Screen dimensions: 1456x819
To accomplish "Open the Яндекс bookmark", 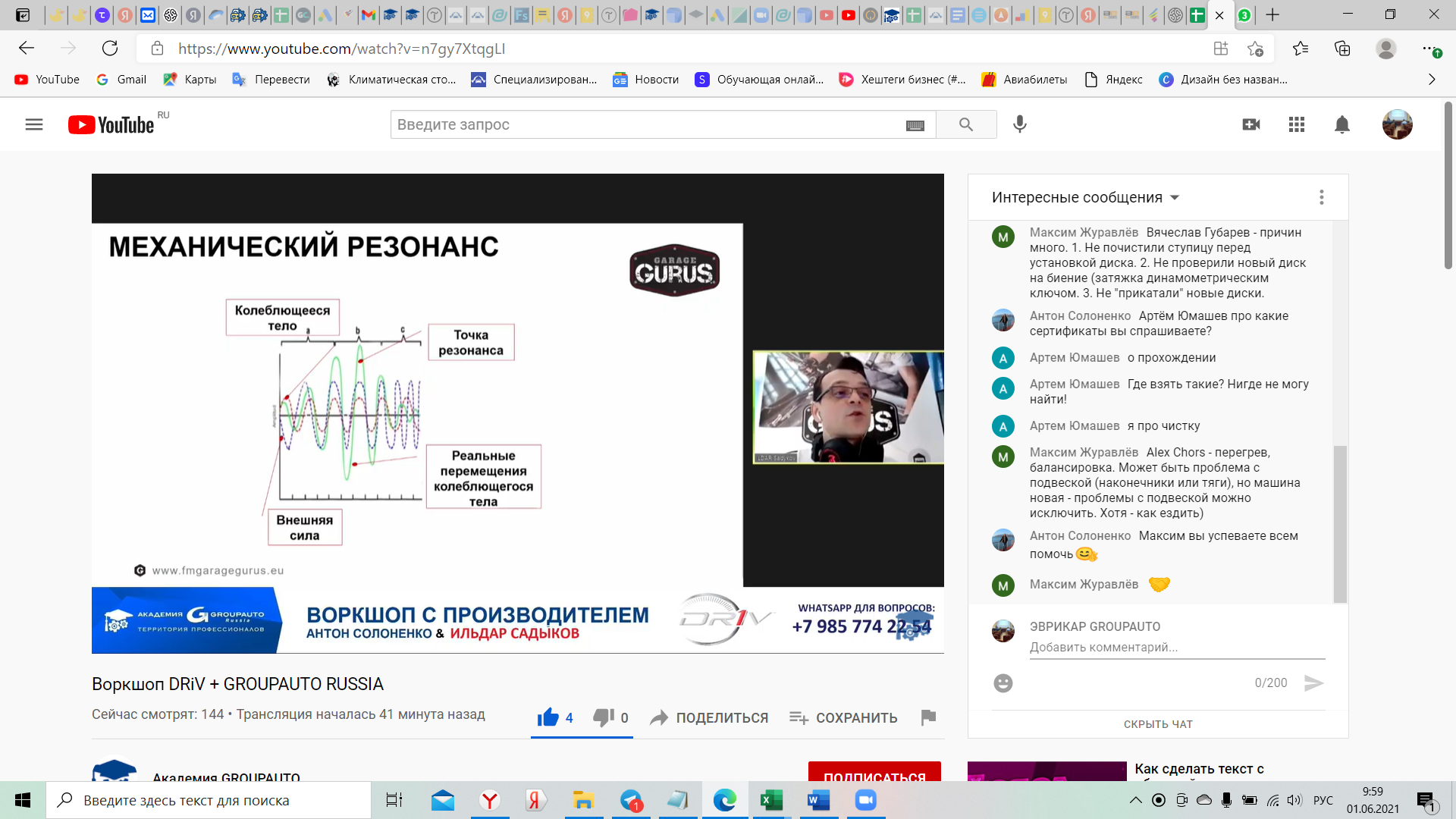I will pyautogui.click(x=1114, y=80).
